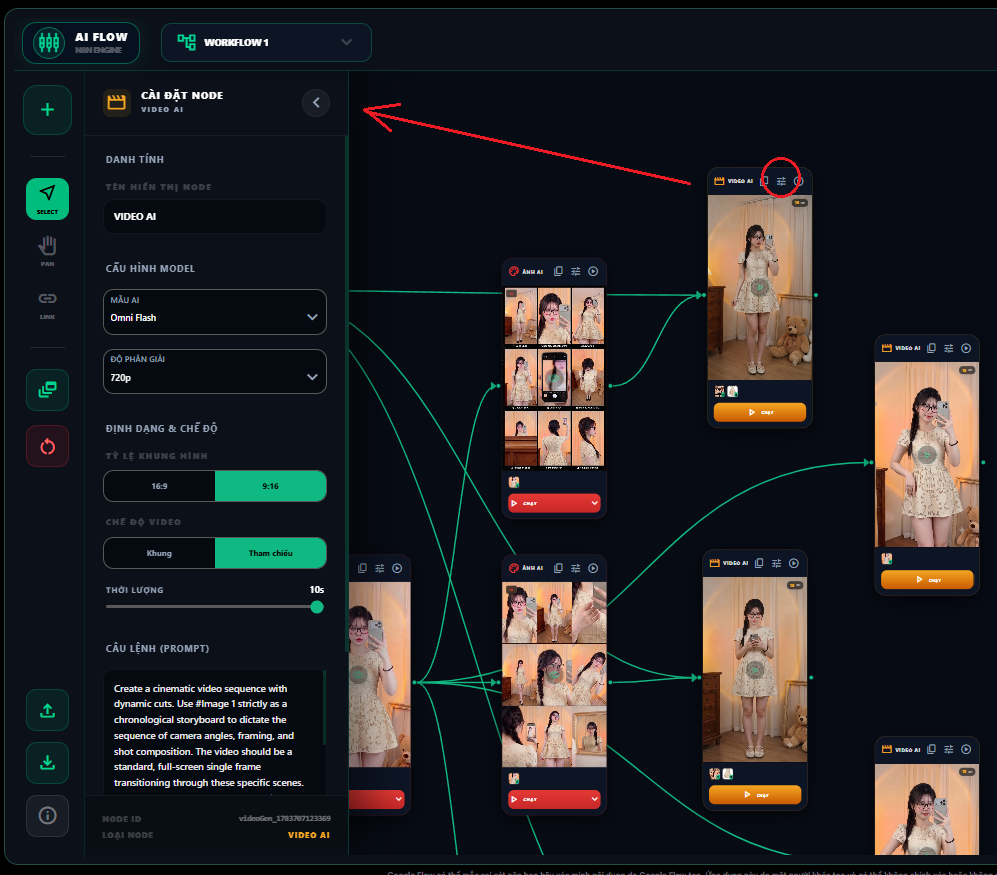Screen dimensions: 997x875
Task: Expand the ĐỘ PHÂN GIẢI 720p dropdown
Action: 214,371
